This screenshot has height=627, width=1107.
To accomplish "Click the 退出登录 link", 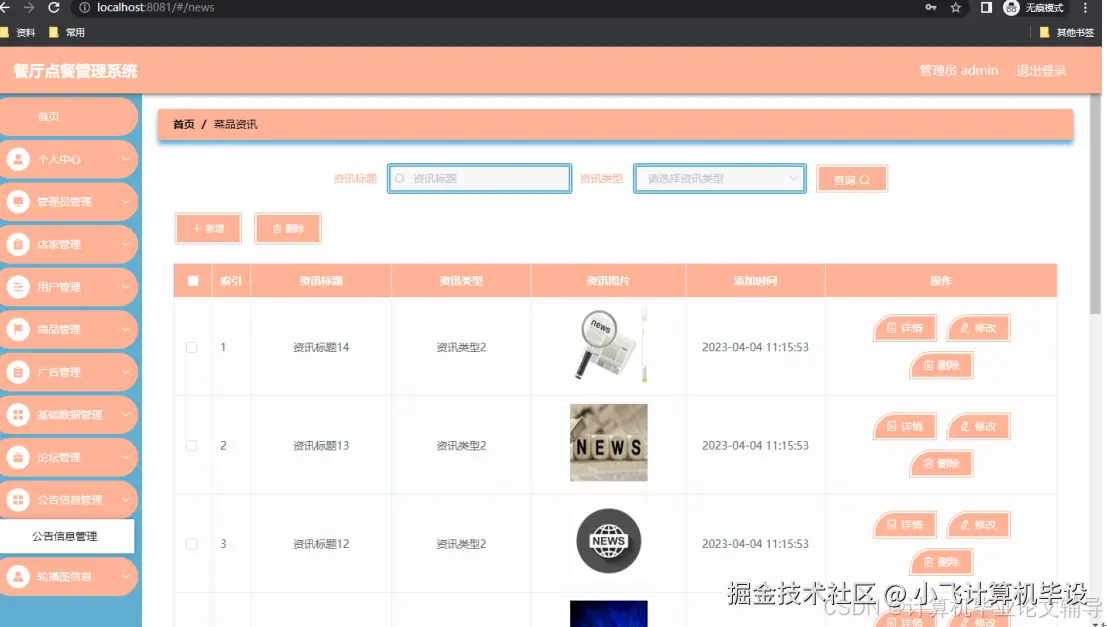I will tap(1041, 71).
